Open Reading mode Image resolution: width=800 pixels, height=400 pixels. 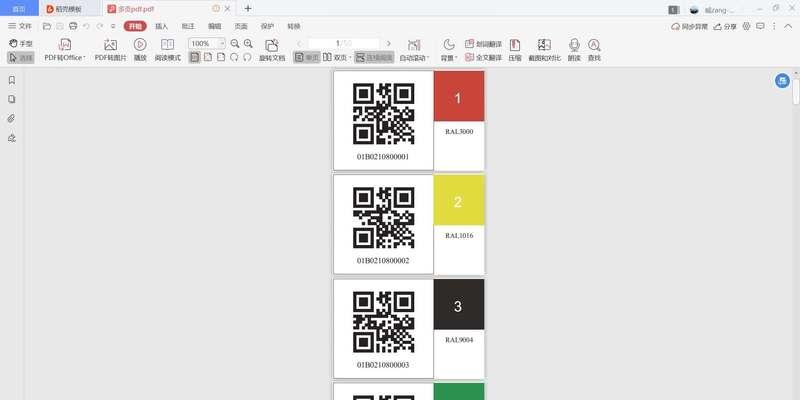[167, 51]
